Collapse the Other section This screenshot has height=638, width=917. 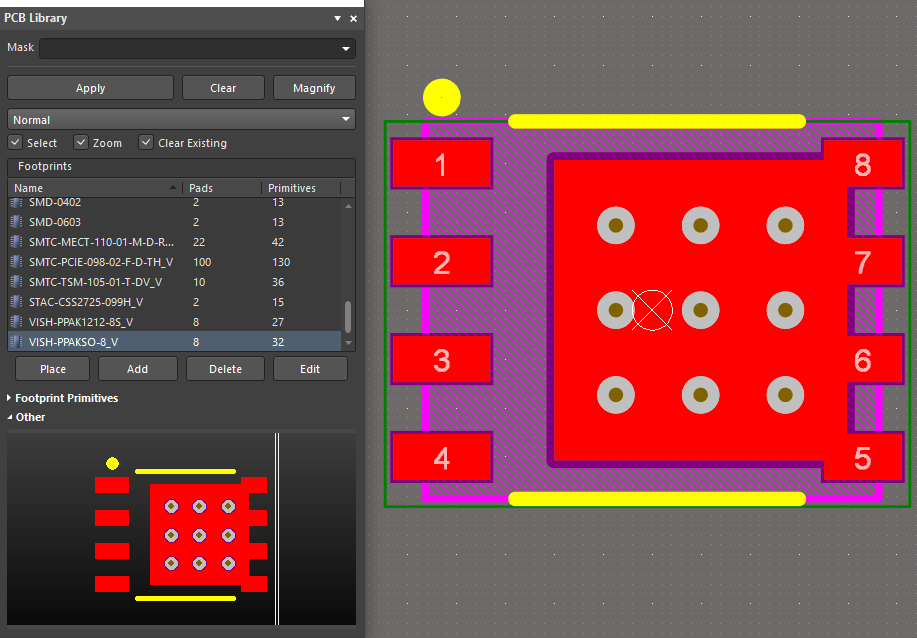point(9,417)
